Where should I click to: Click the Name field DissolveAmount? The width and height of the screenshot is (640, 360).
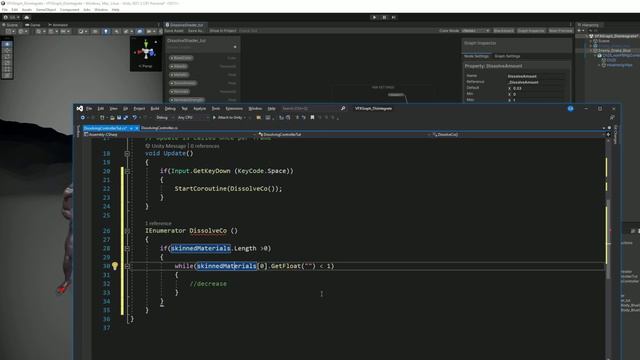point(537,76)
